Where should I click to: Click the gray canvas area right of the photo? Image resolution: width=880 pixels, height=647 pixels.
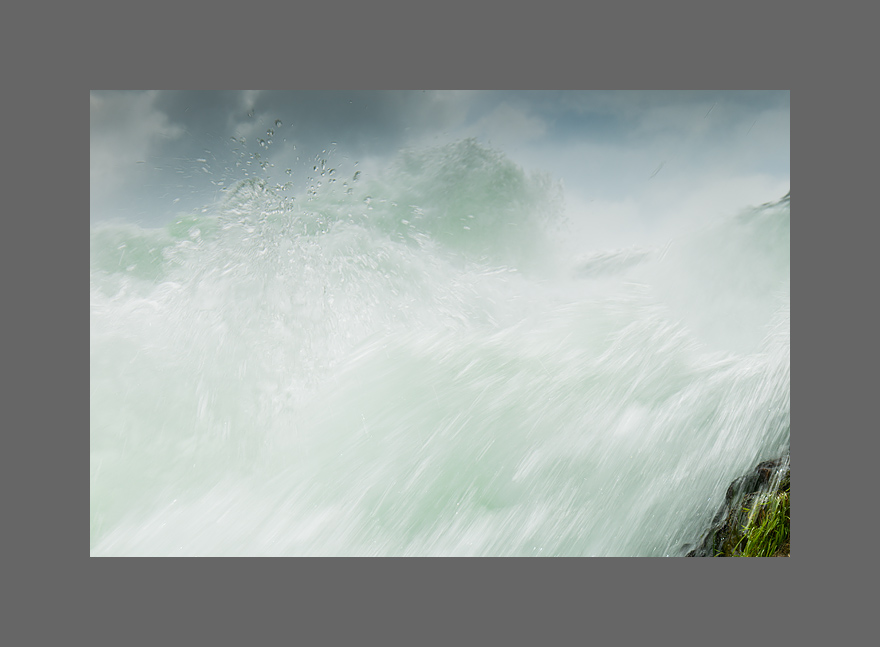(x=834, y=323)
